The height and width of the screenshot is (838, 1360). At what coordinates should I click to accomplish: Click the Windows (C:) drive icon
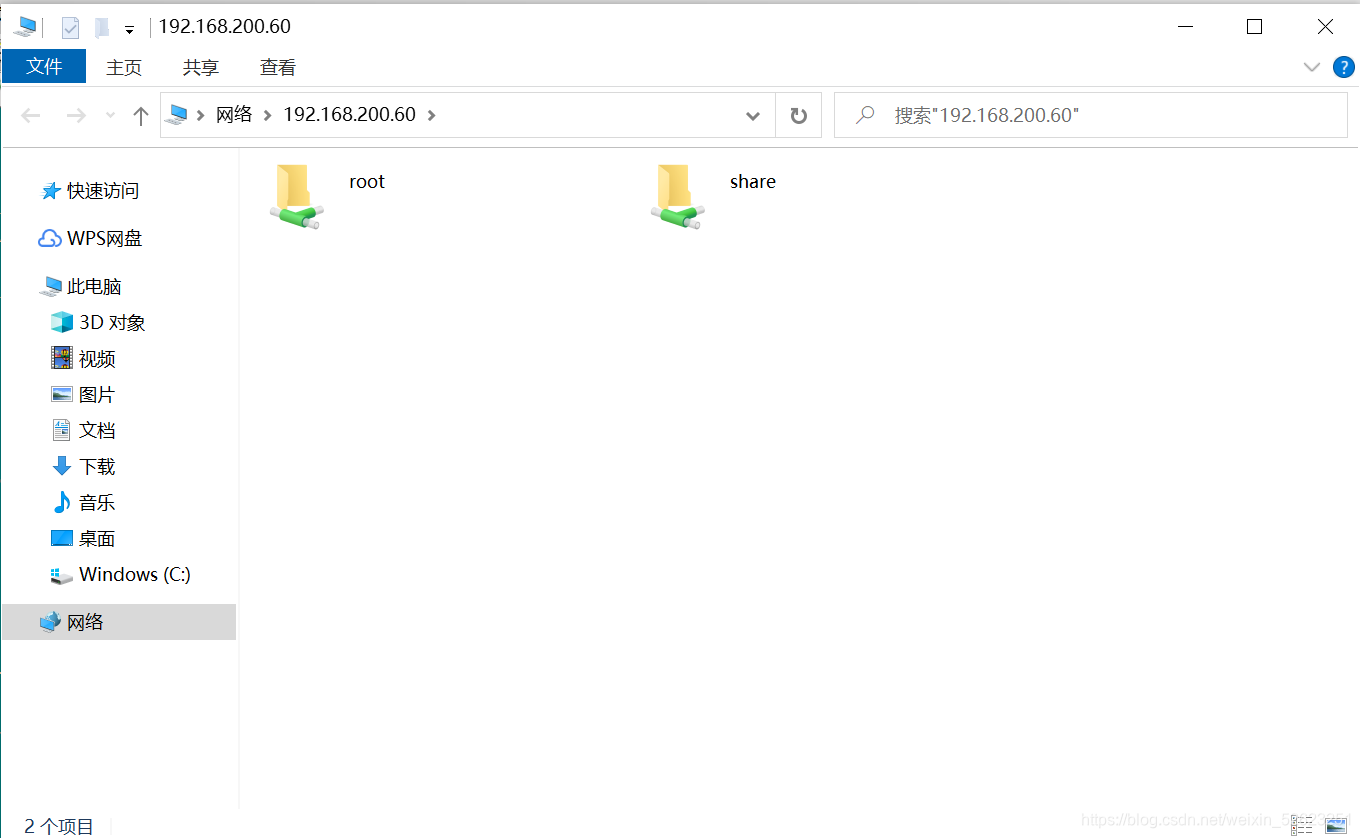tap(62, 575)
